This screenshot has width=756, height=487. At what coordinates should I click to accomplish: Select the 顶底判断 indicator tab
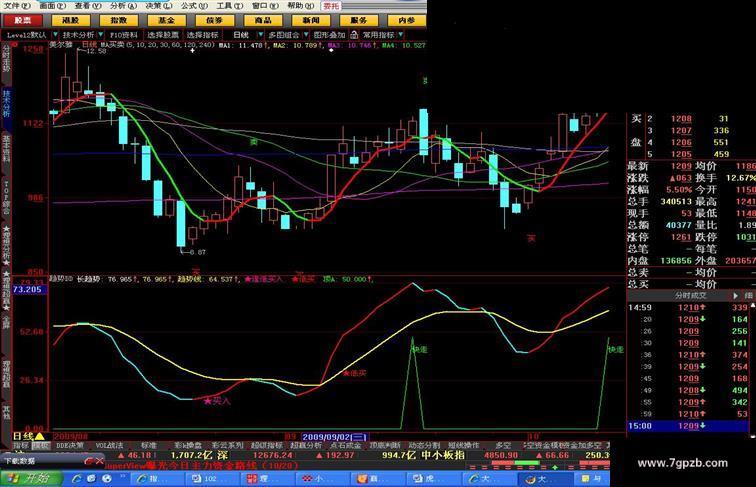pos(385,446)
